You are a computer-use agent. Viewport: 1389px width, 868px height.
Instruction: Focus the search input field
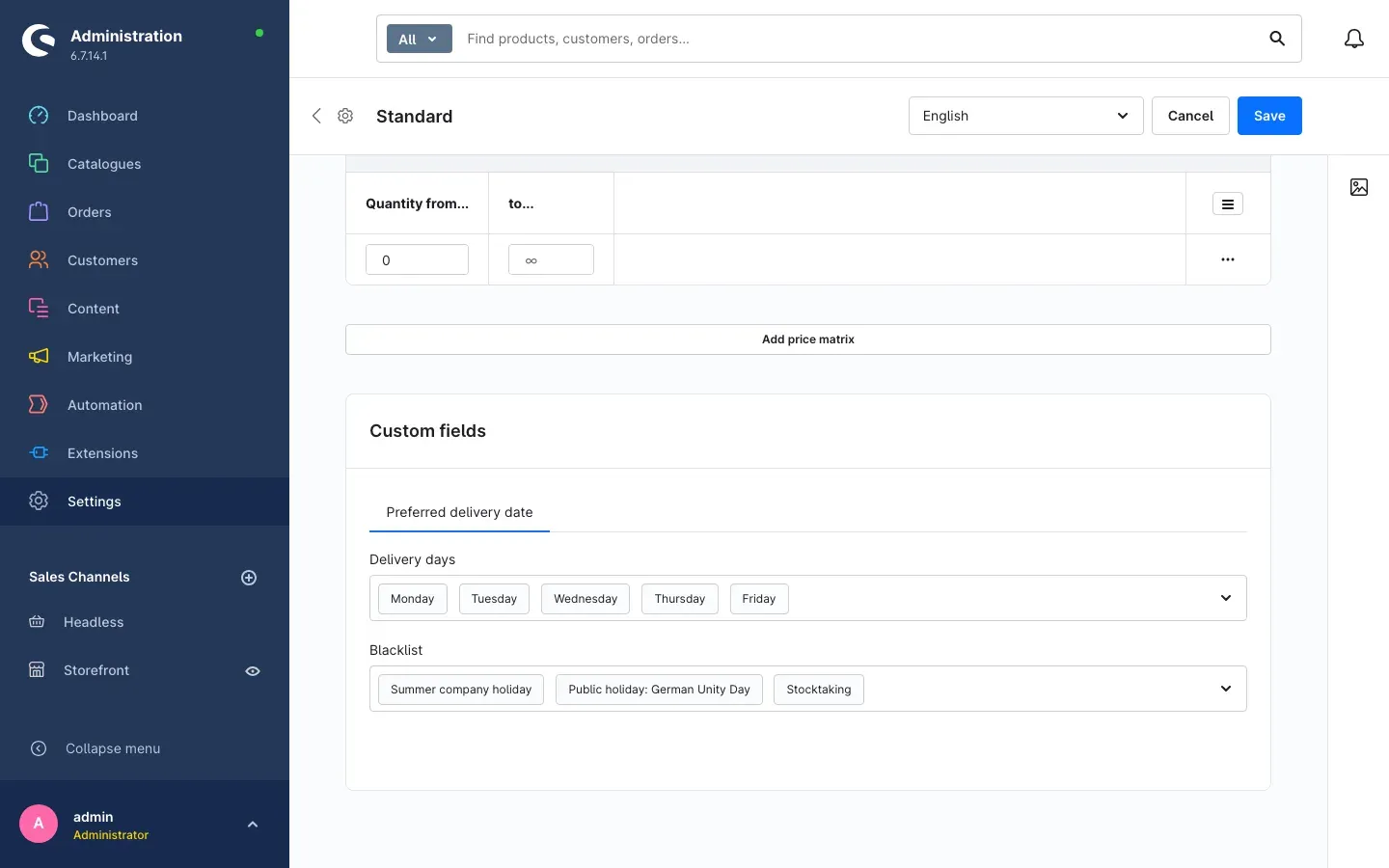858,39
